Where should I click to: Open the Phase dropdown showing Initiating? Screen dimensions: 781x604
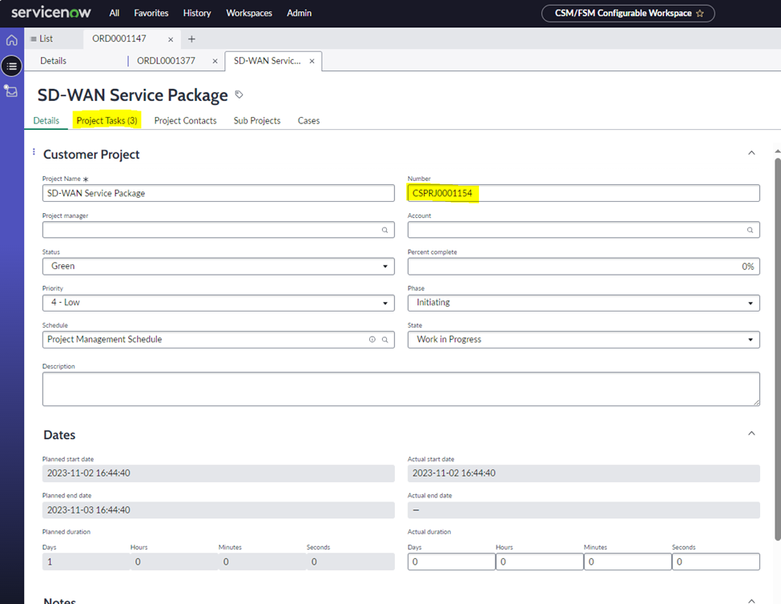583,303
